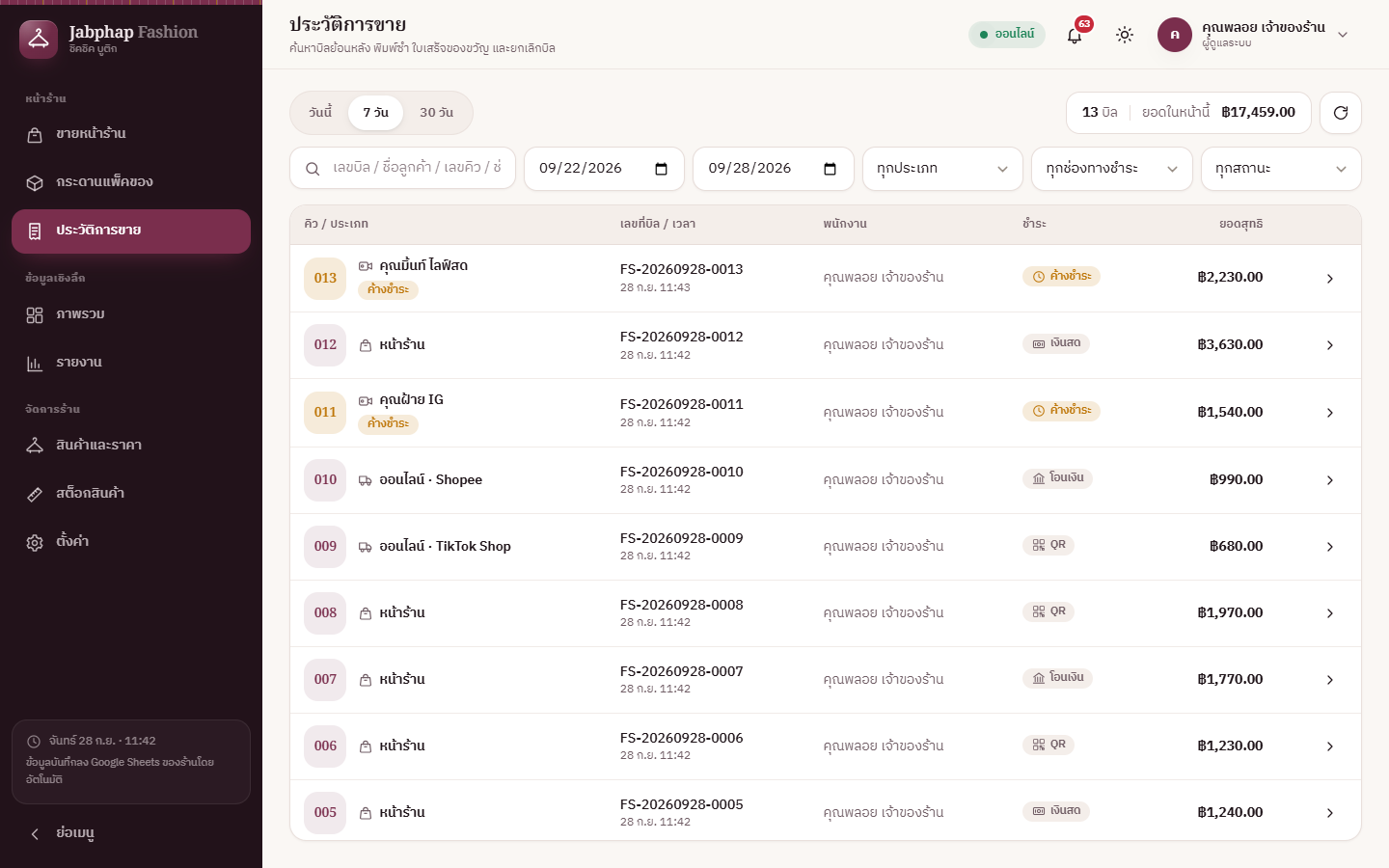Switch to วันนี้ range tab

320,113
